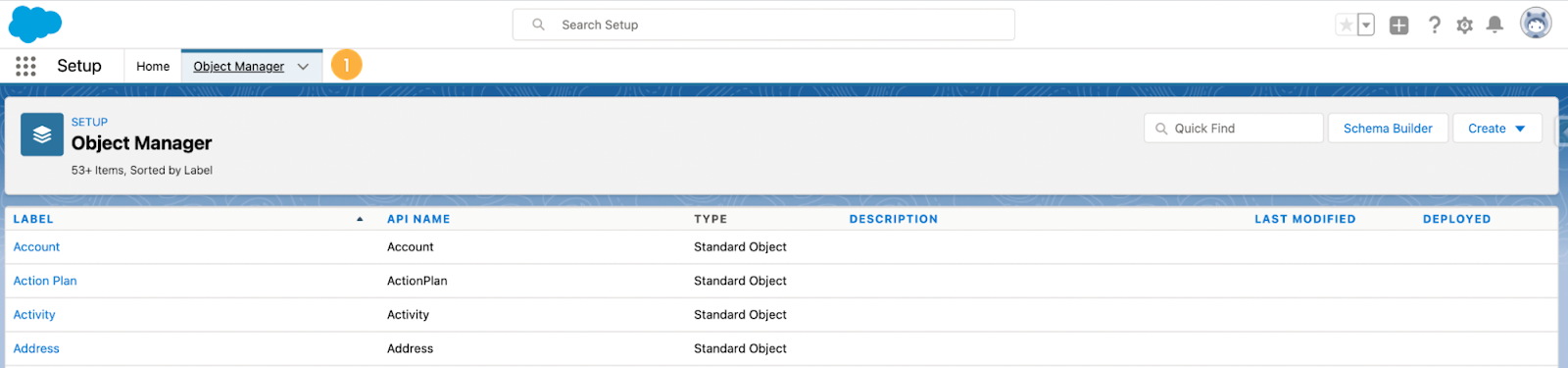Switch to the Home tab
The width and height of the screenshot is (1568, 368).
click(x=153, y=67)
